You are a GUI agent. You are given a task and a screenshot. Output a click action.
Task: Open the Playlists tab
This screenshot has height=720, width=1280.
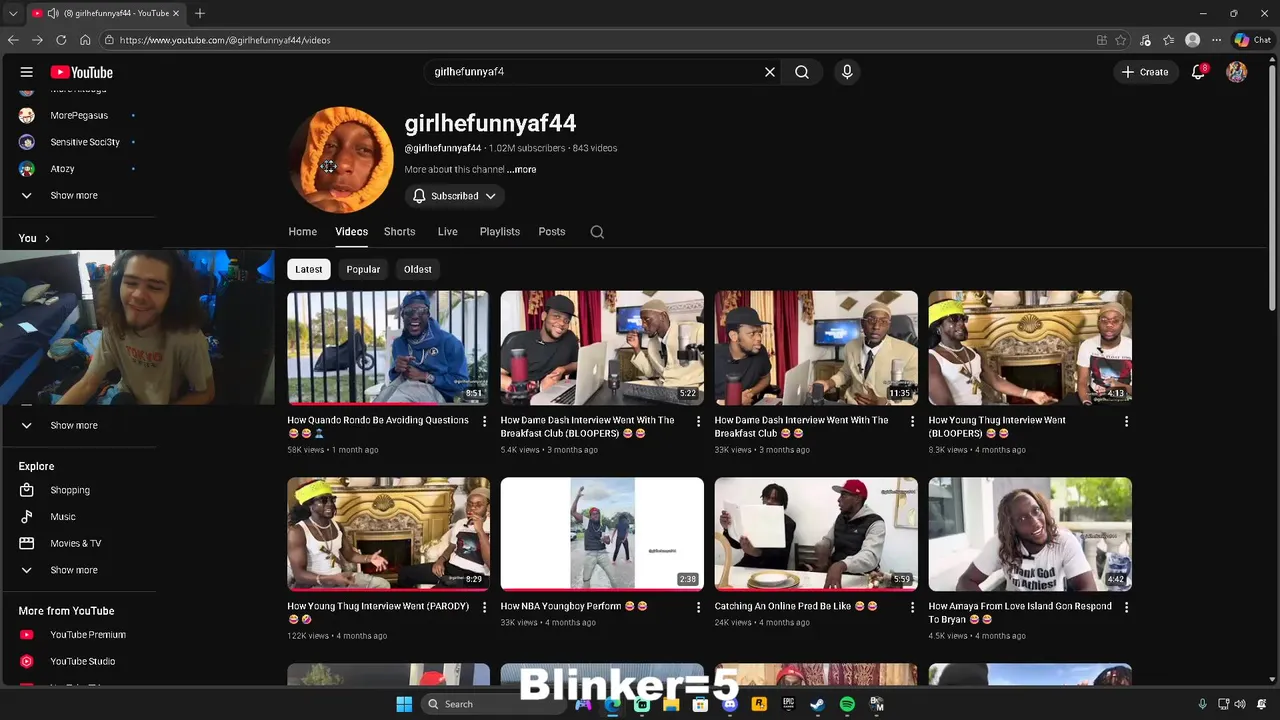499,232
